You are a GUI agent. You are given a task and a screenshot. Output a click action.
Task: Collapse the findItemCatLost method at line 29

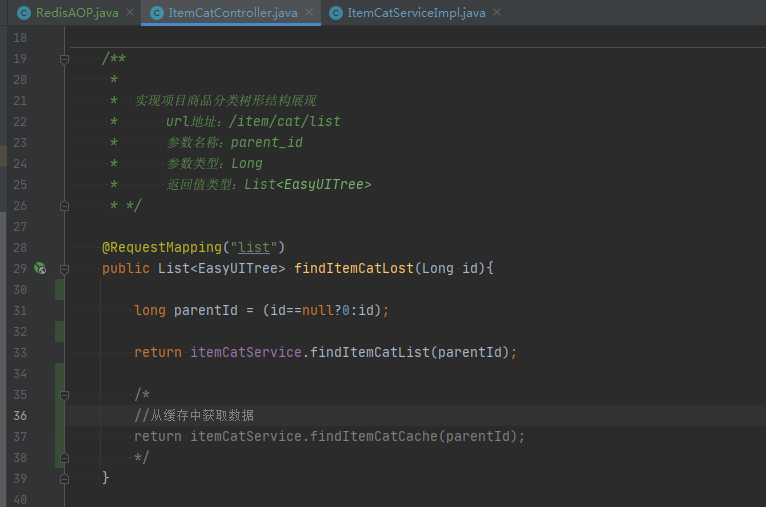click(64, 269)
